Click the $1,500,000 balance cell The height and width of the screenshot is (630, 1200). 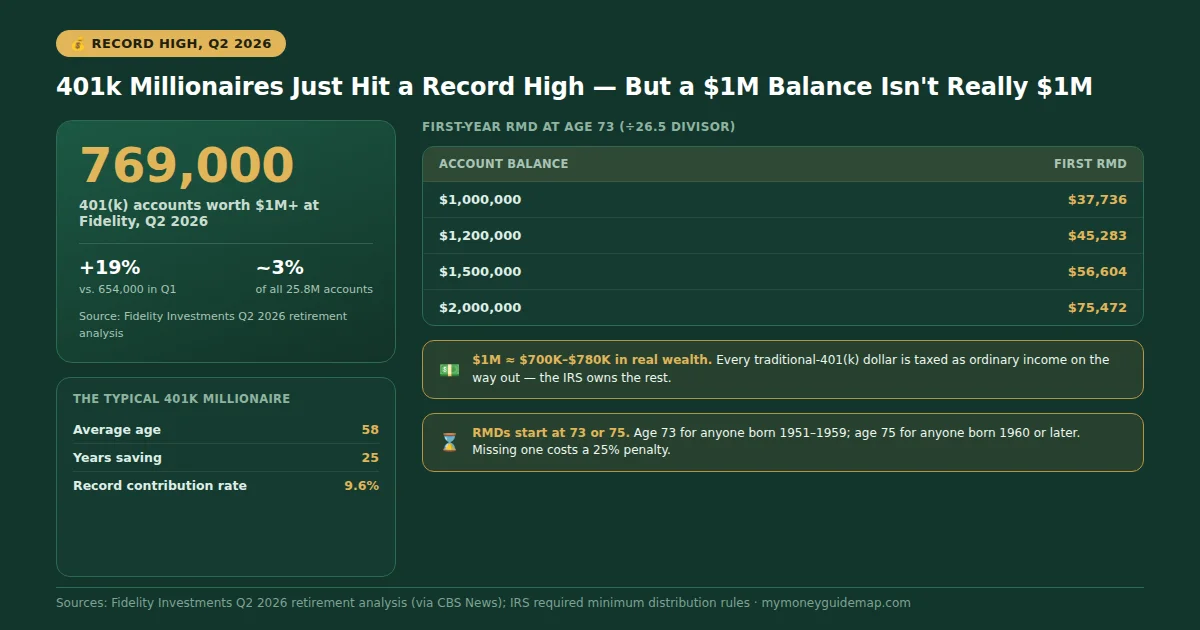(x=480, y=272)
